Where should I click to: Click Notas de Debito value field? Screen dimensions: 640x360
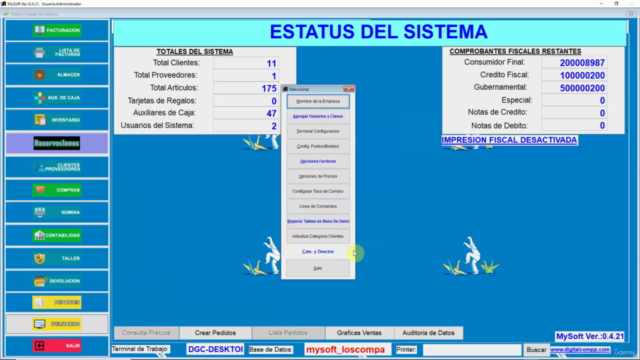[574, 125]
